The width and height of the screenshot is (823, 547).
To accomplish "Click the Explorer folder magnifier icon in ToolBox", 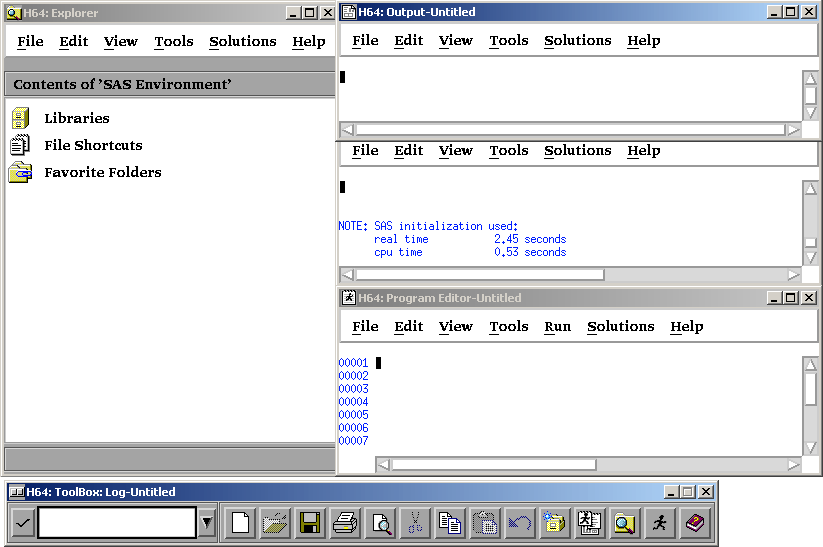I will click(x=624, y=523).
